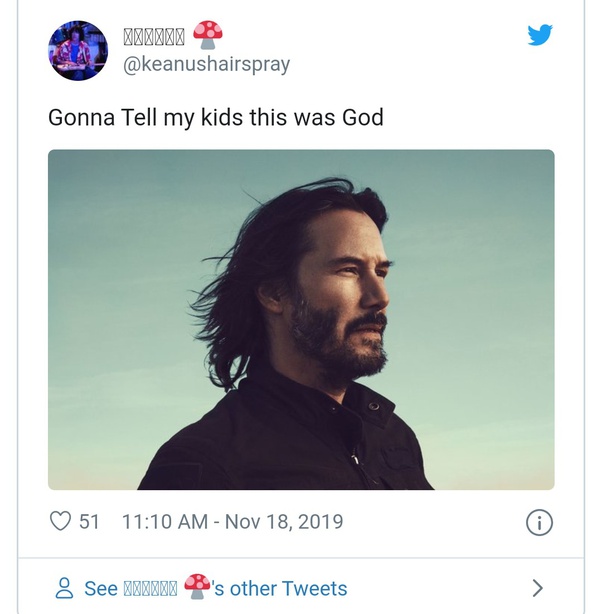Click the mushroom emoji in the bottom link

pyautogui.click(x=197, y=587)
